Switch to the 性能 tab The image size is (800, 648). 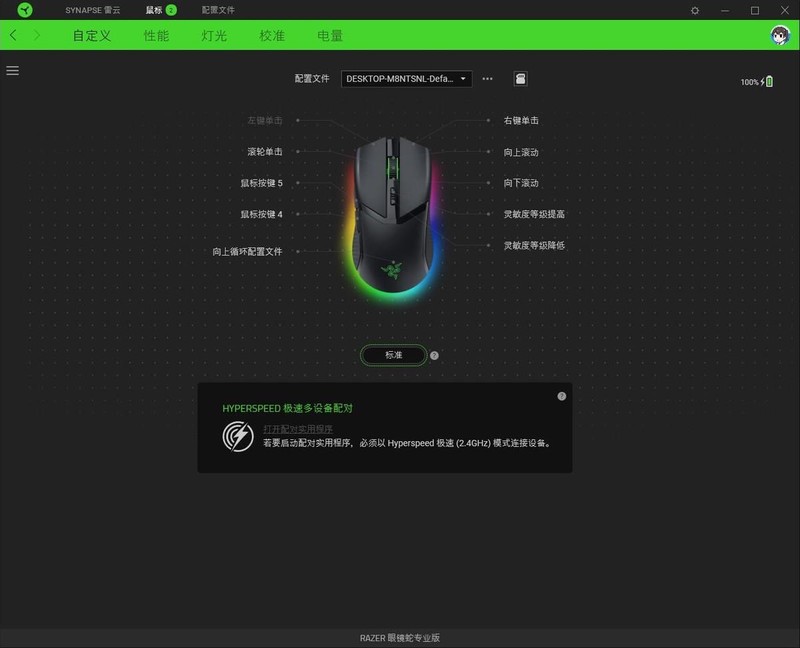click(x=155, y=34)
